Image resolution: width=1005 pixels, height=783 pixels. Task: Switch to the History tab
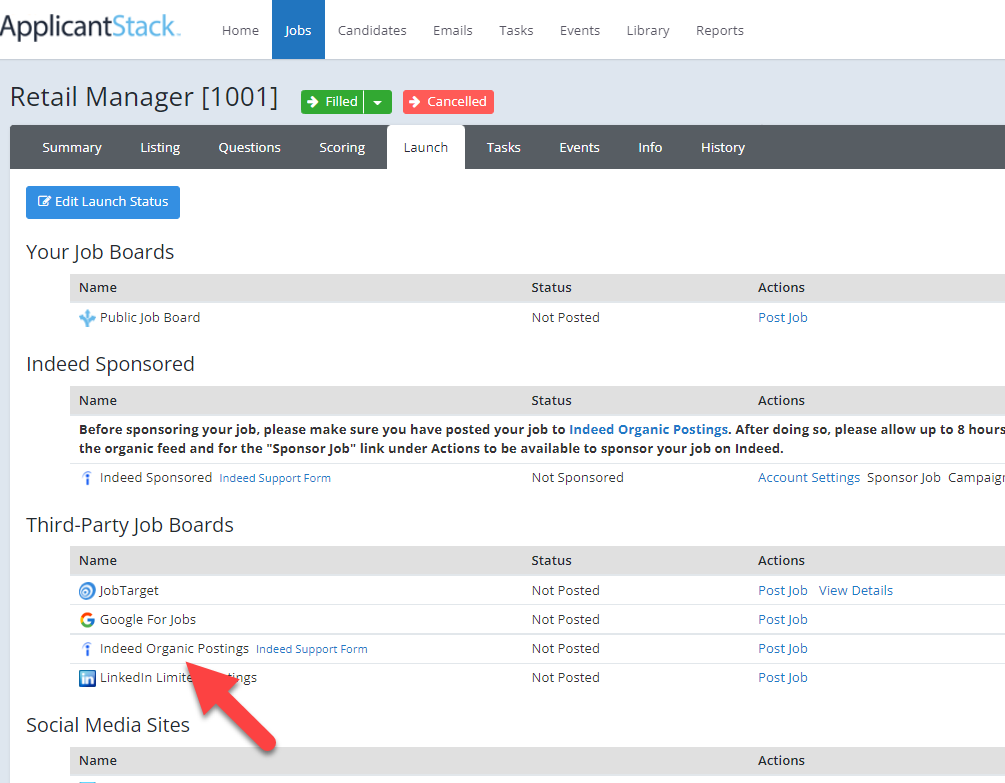pos(722,148)
